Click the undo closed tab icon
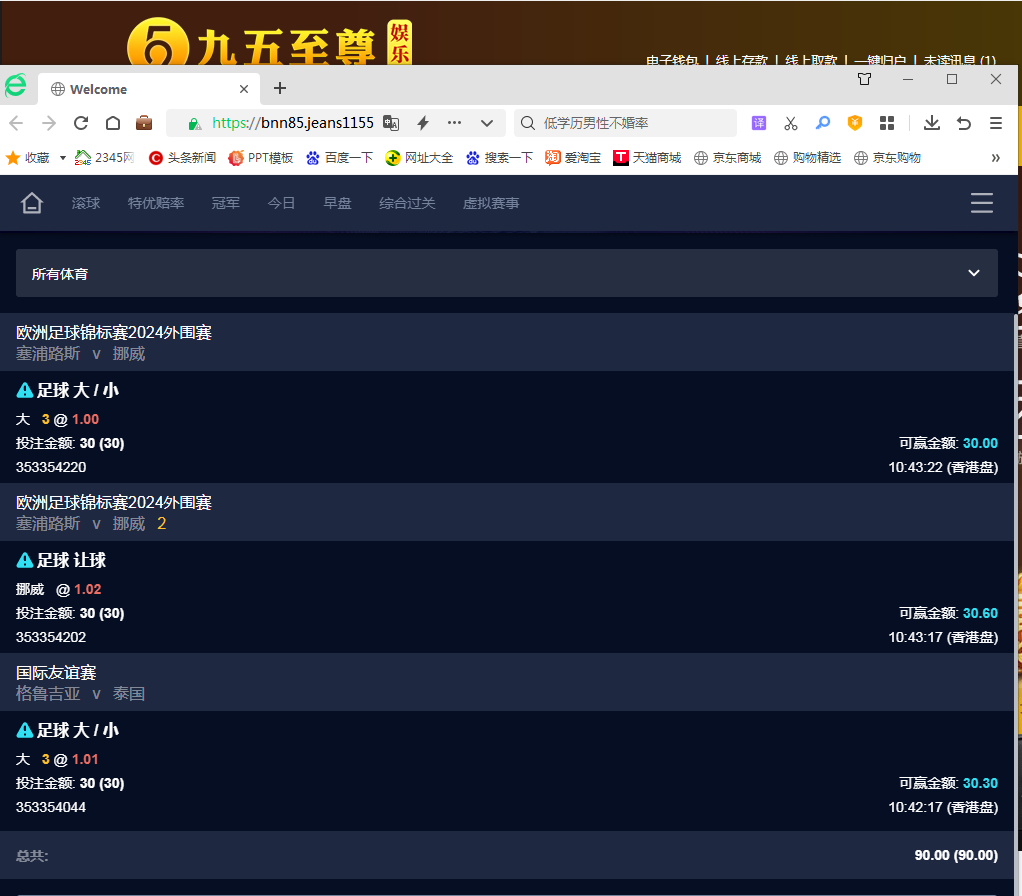Image resolution: width=1022 pixels, height=896 pixels. click(x=964, y=123)
